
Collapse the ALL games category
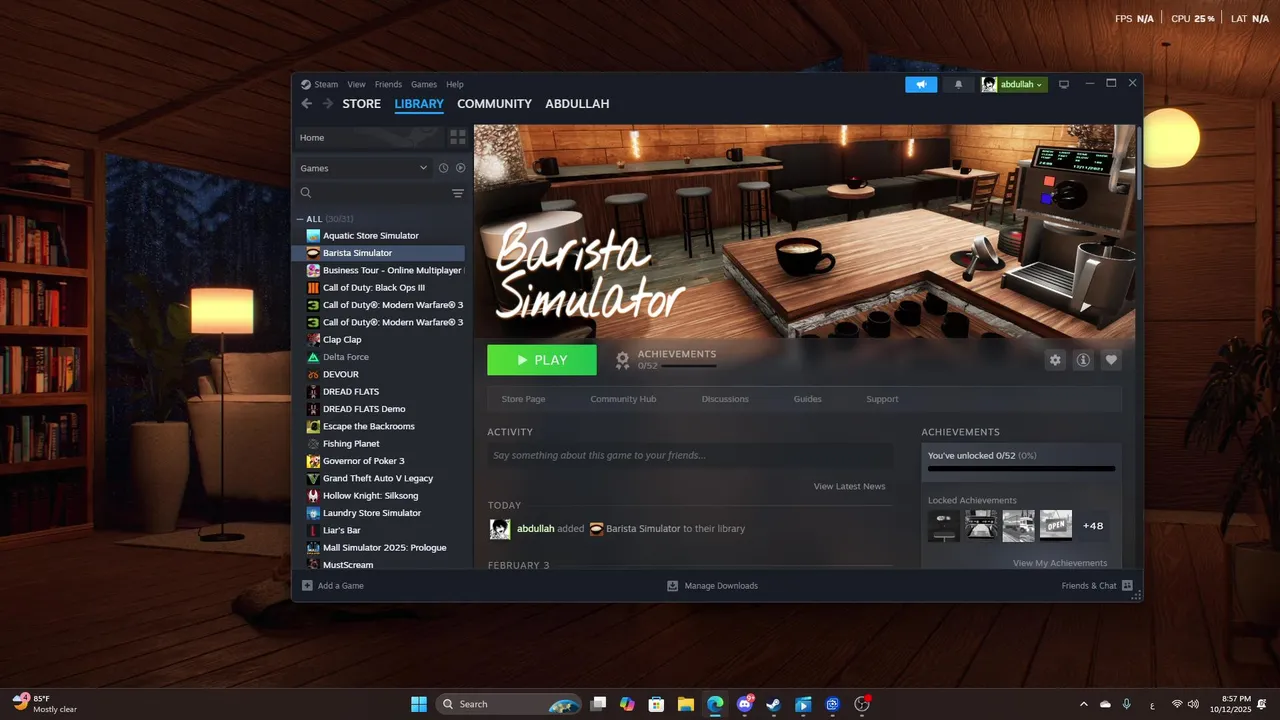[300, 219]
